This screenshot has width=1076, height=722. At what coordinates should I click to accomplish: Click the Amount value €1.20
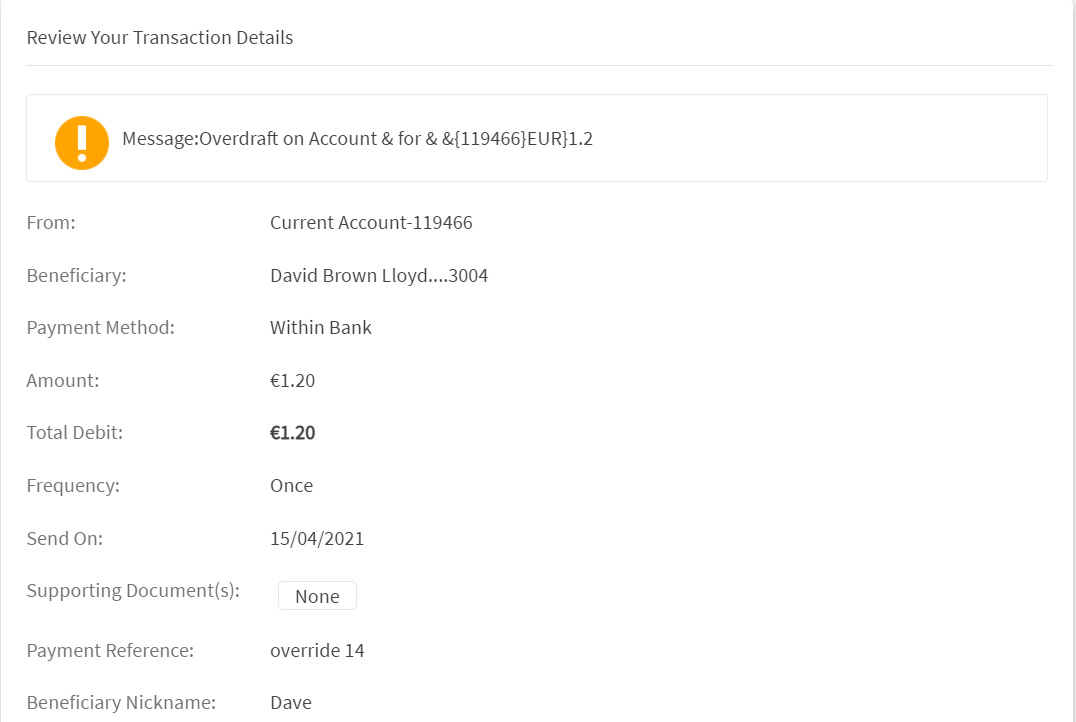(292, 380)
